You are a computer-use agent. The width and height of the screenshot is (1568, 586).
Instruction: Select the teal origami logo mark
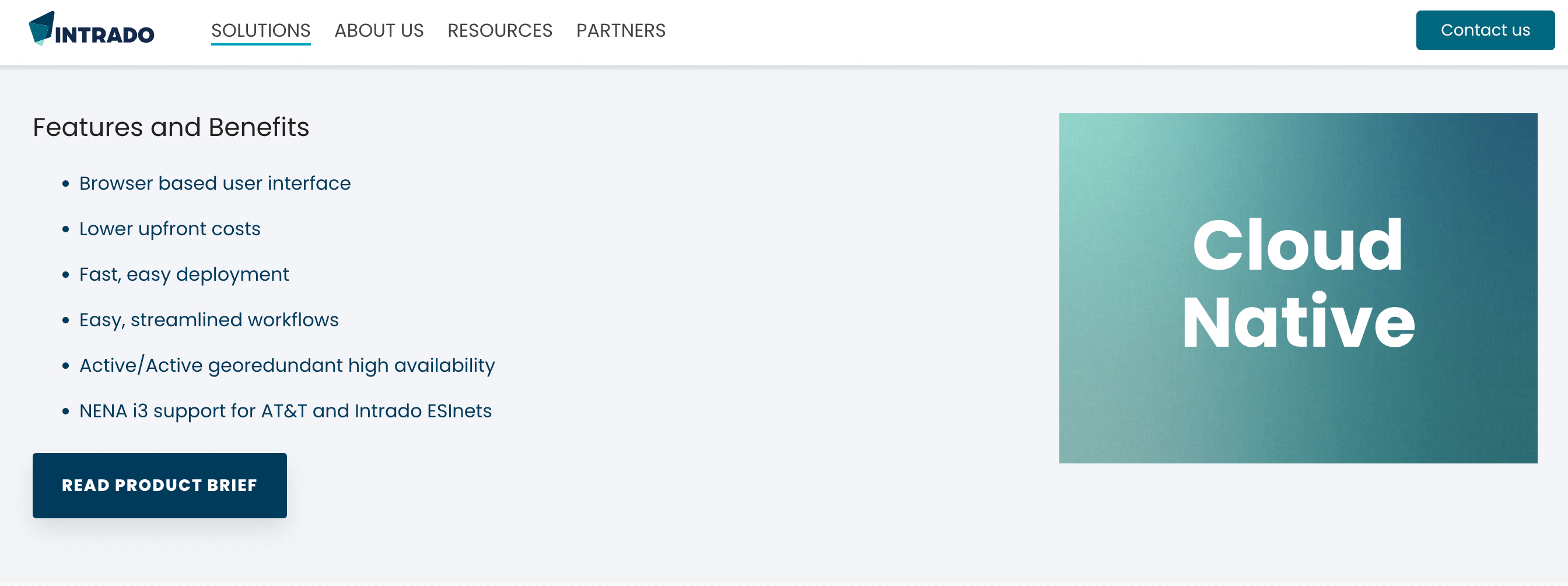pos(43,29)
